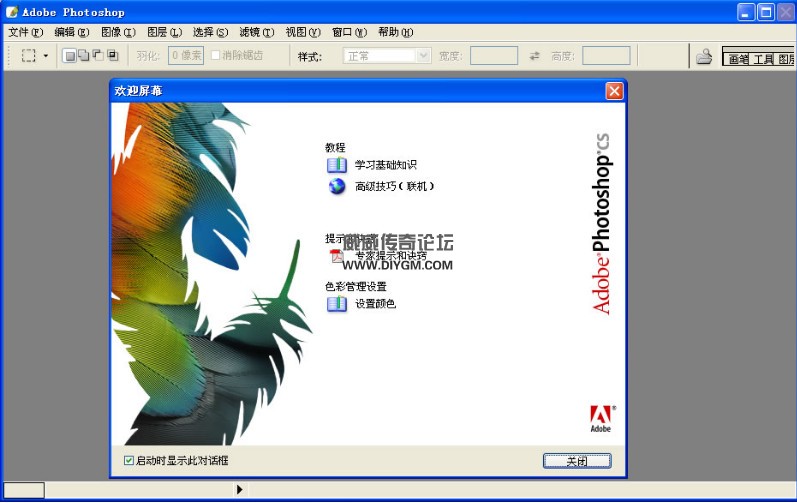
Task: Open the 设置颜色 color settings link
Action: click(x=375, y=304)
